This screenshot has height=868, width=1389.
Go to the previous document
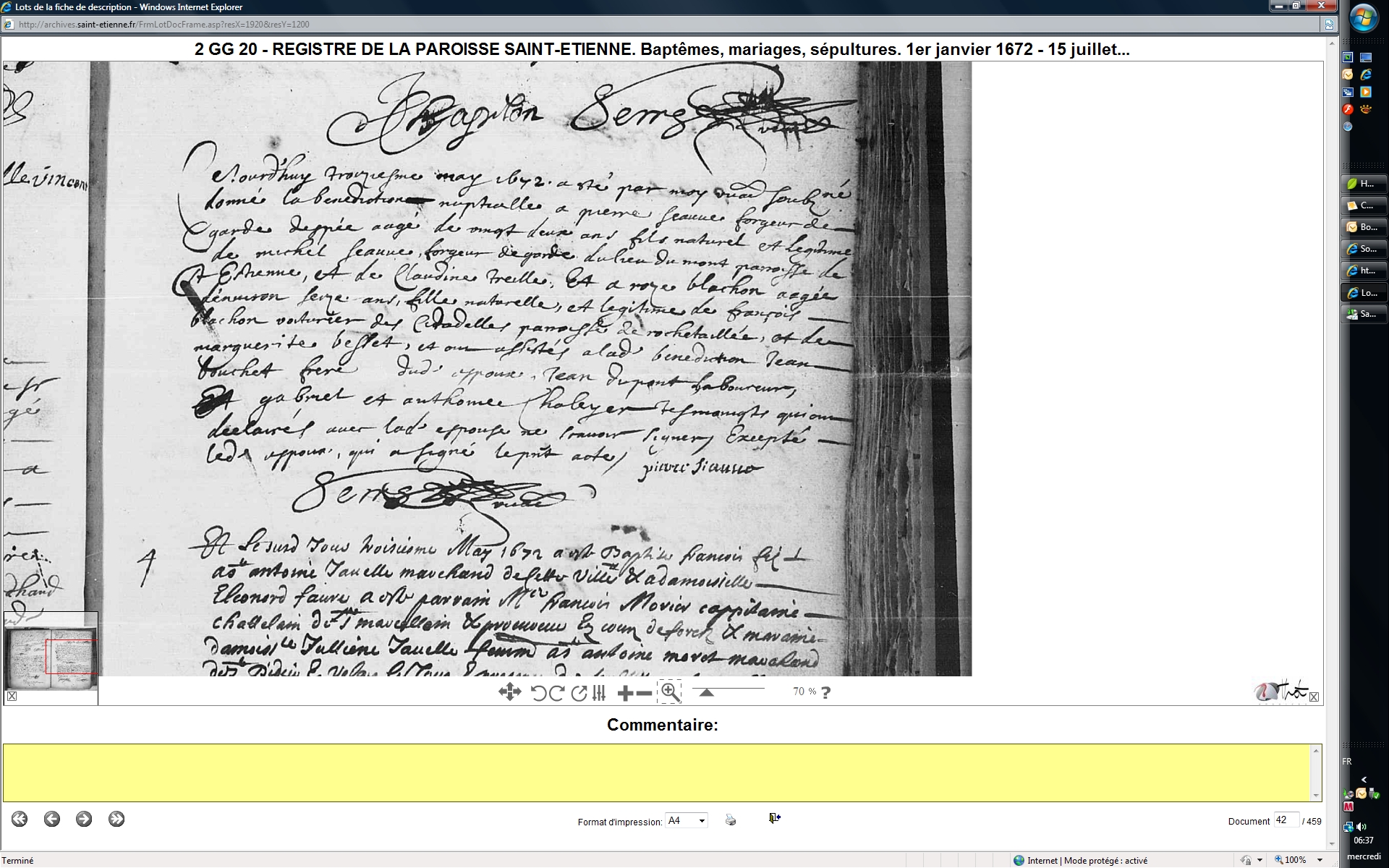[51, 819]
